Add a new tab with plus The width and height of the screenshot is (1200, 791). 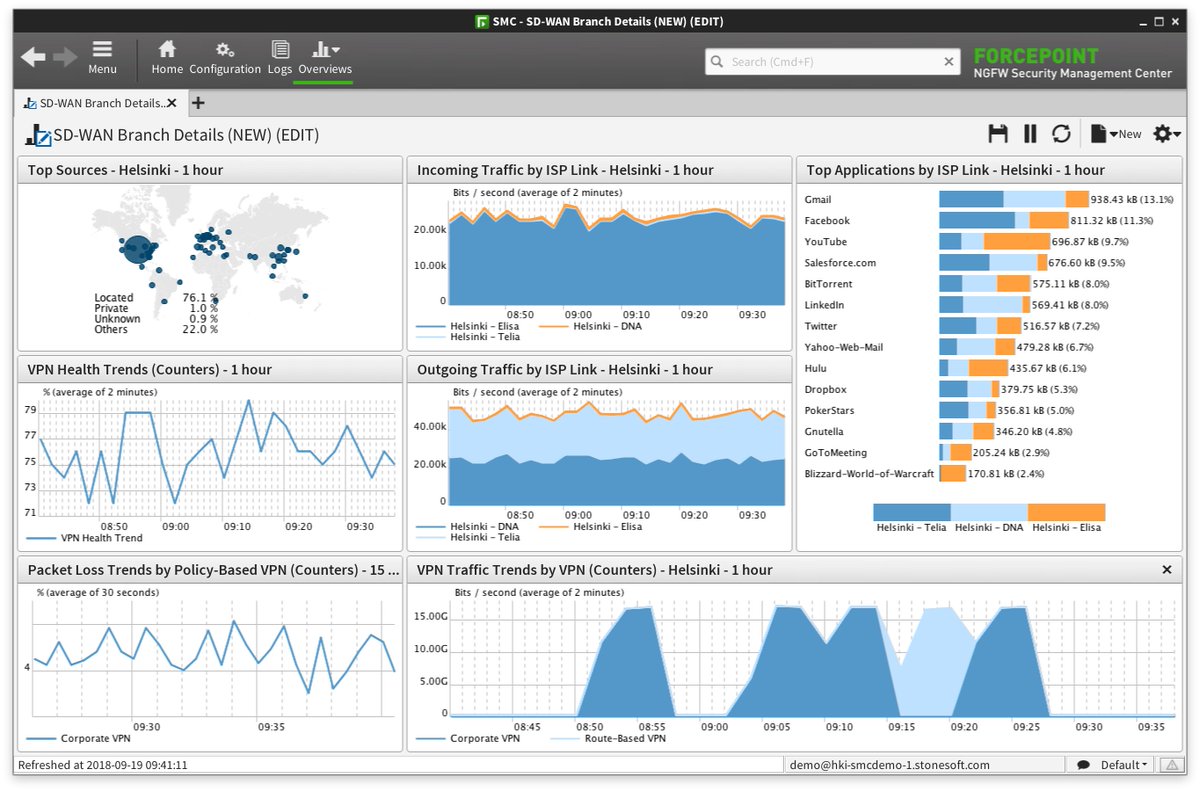pos(198,103)
